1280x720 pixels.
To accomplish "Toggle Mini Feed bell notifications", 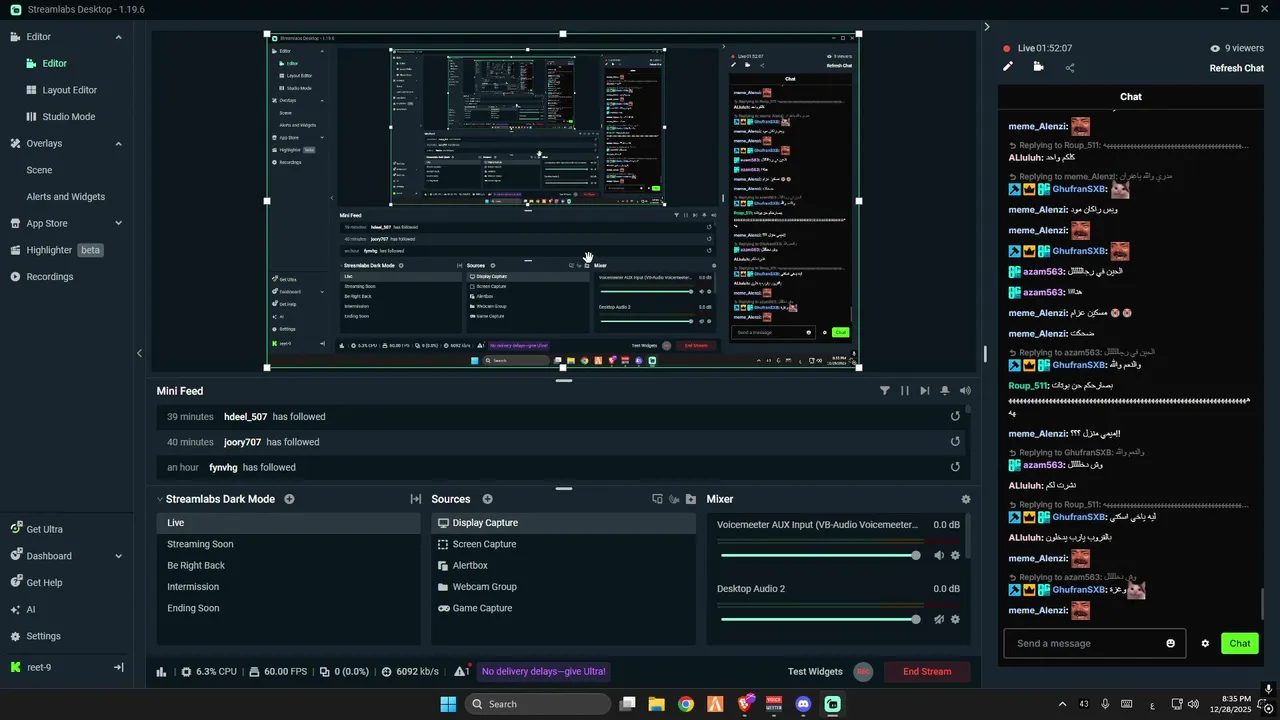I will click(945, 391).
